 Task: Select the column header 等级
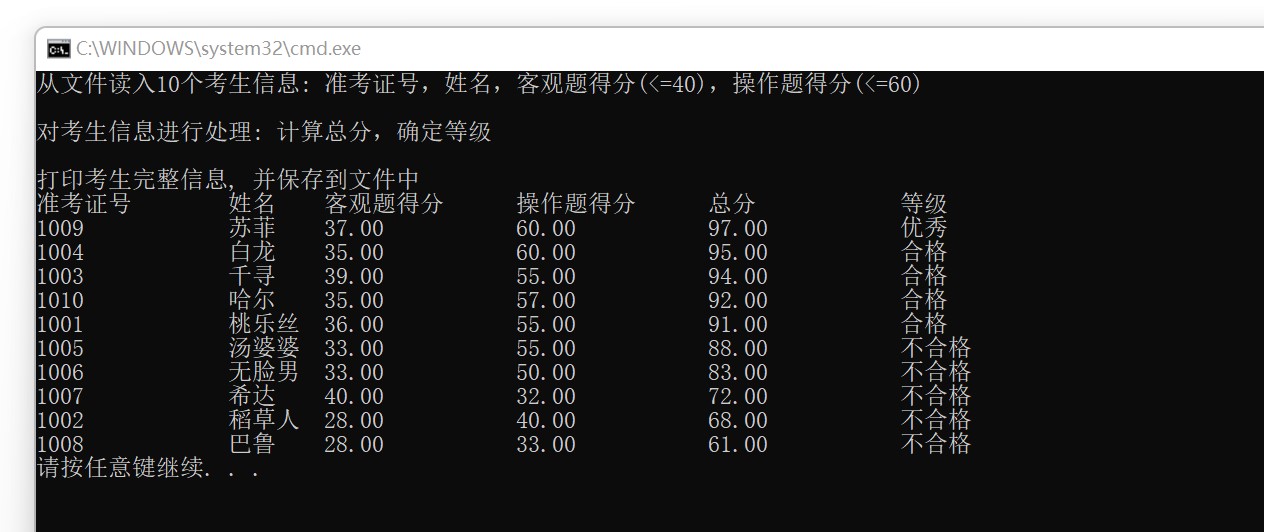tap(924, 204)
